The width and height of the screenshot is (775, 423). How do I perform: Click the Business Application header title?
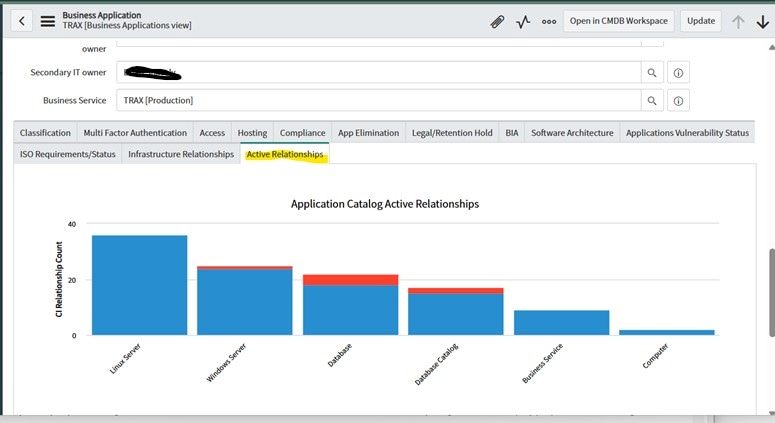[x=101, y=15]
